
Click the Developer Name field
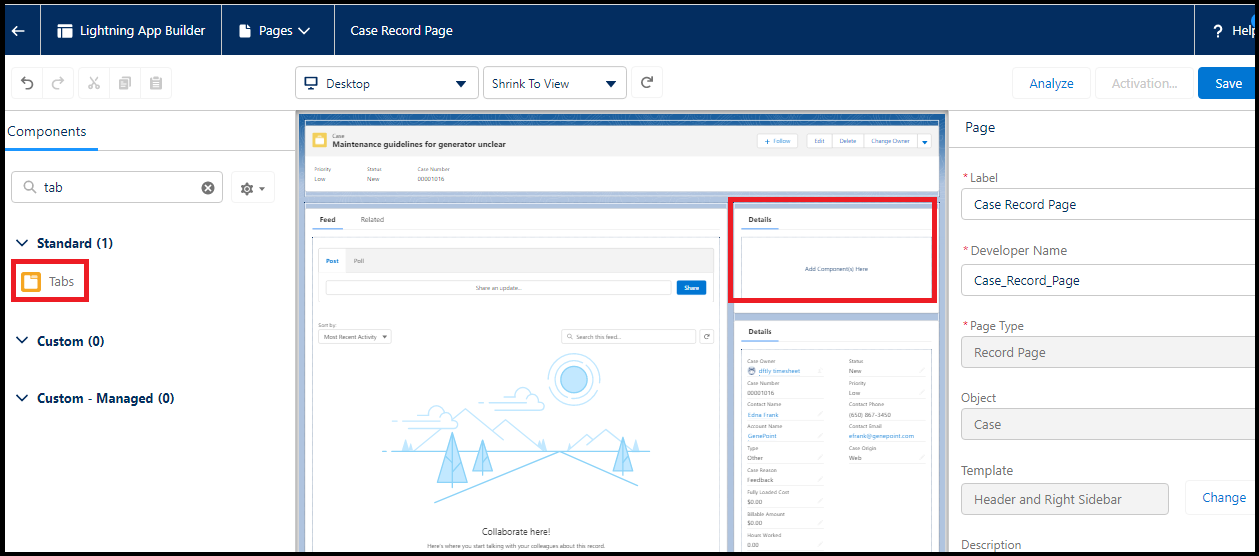pos(1109,280)
